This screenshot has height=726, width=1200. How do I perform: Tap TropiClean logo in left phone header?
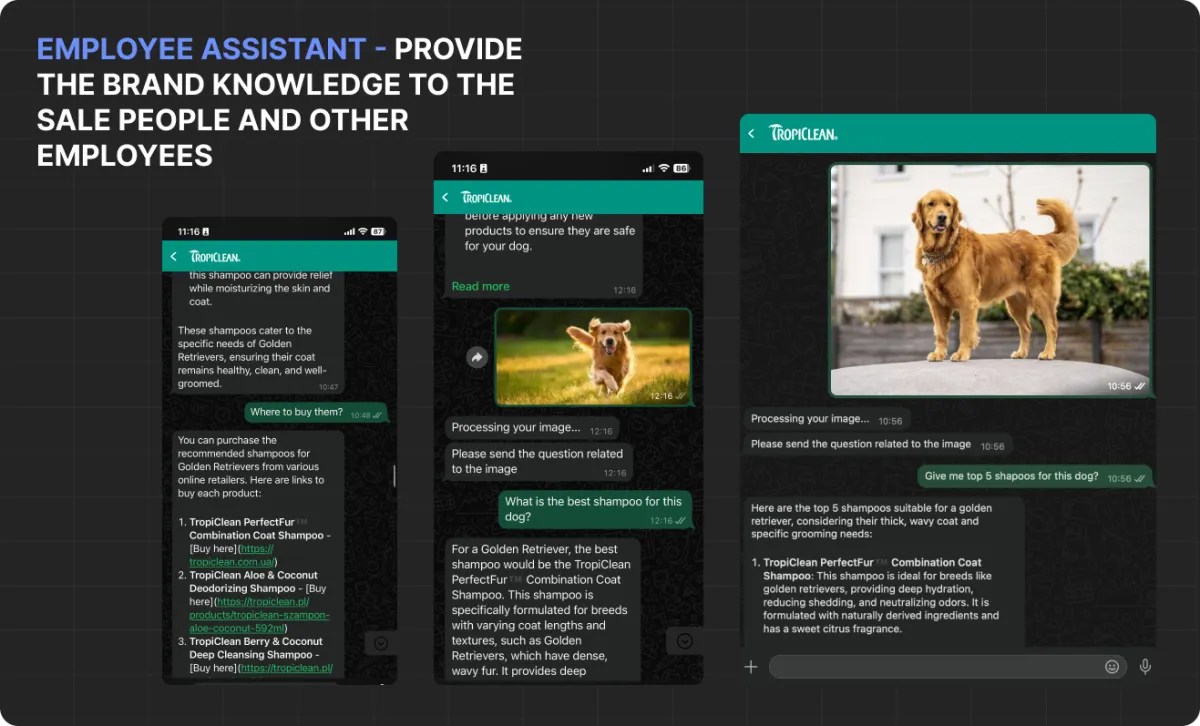coord(215,257)
